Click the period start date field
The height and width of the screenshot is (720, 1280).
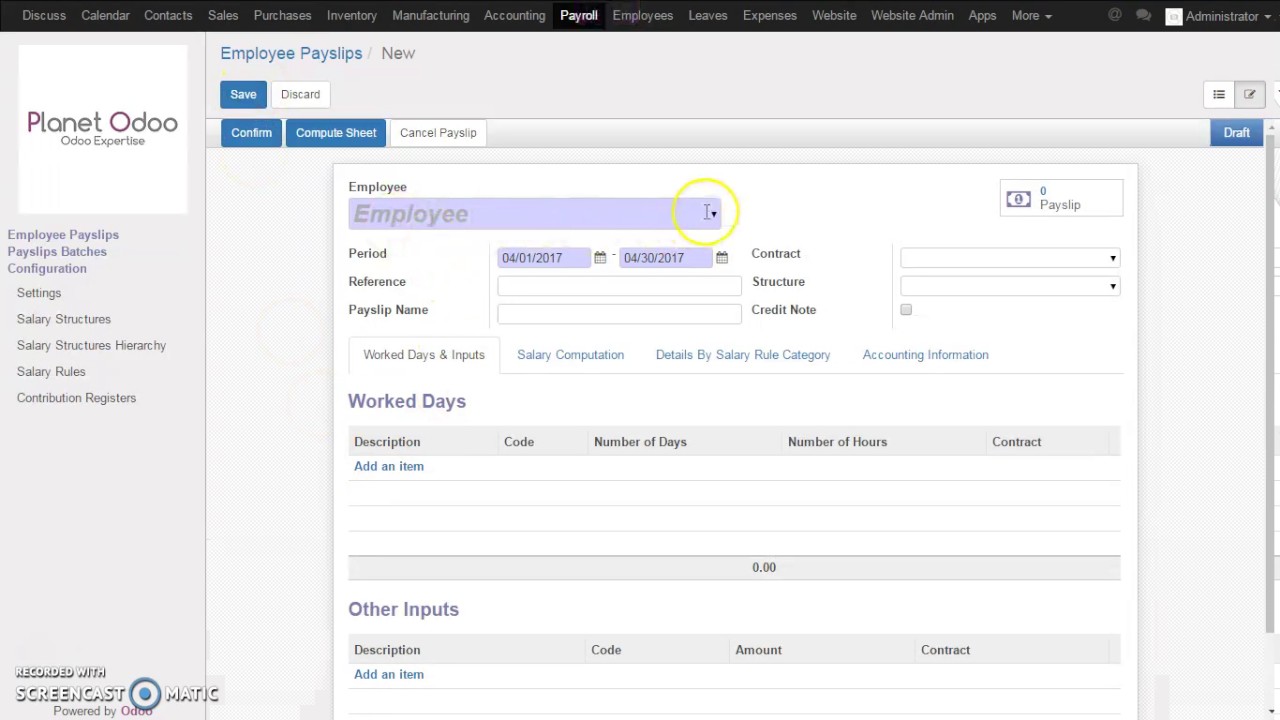tap(544, 258)
